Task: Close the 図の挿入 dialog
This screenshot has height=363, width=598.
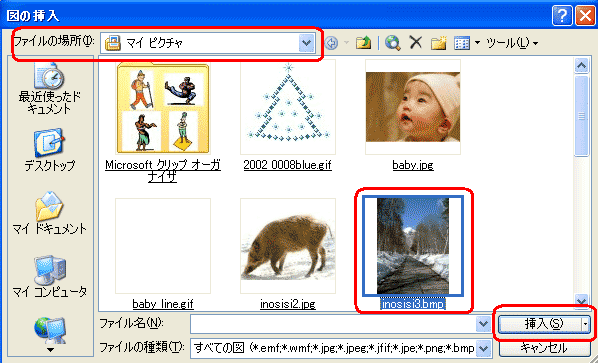Action: [x=585, y=16]
